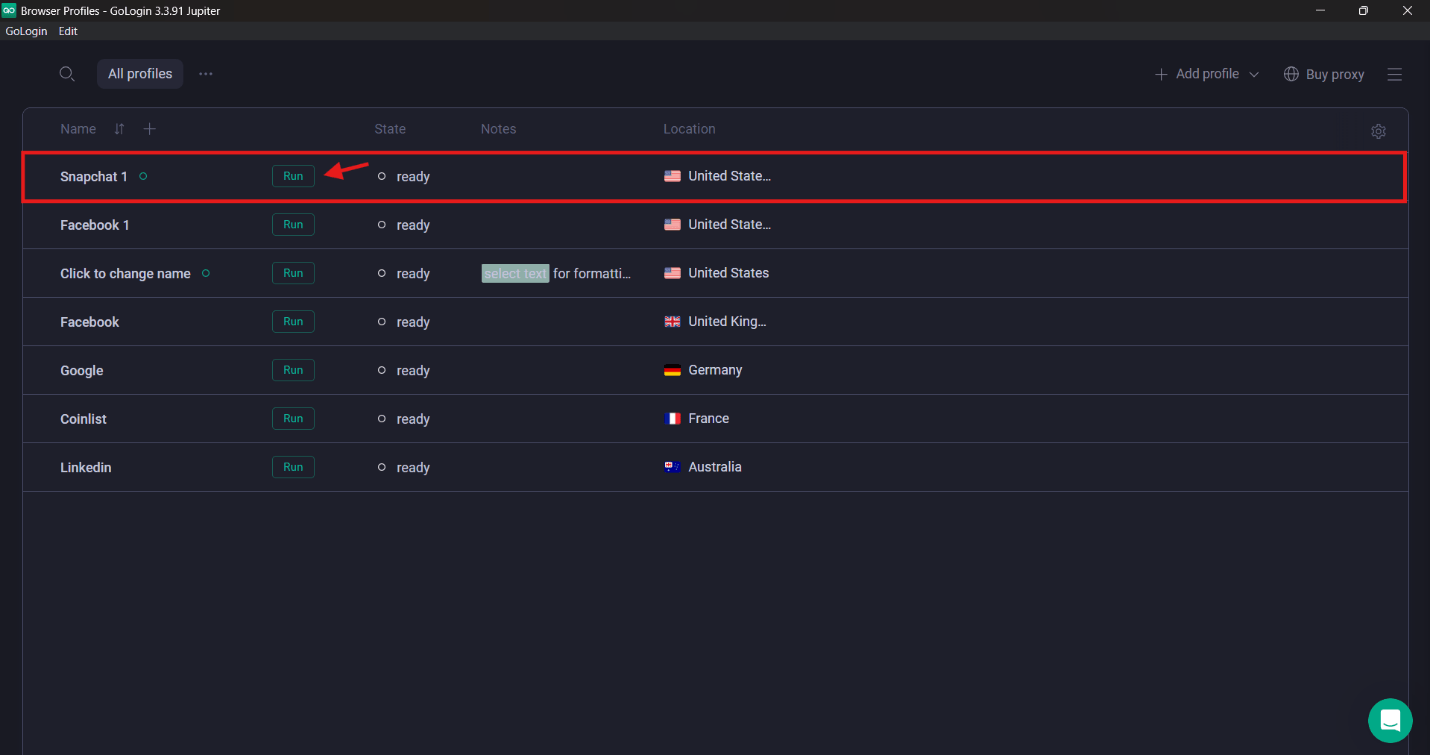Open the GoLogin menu in menu bar
Screen dimensions: 1430x755
coord(26,31)
